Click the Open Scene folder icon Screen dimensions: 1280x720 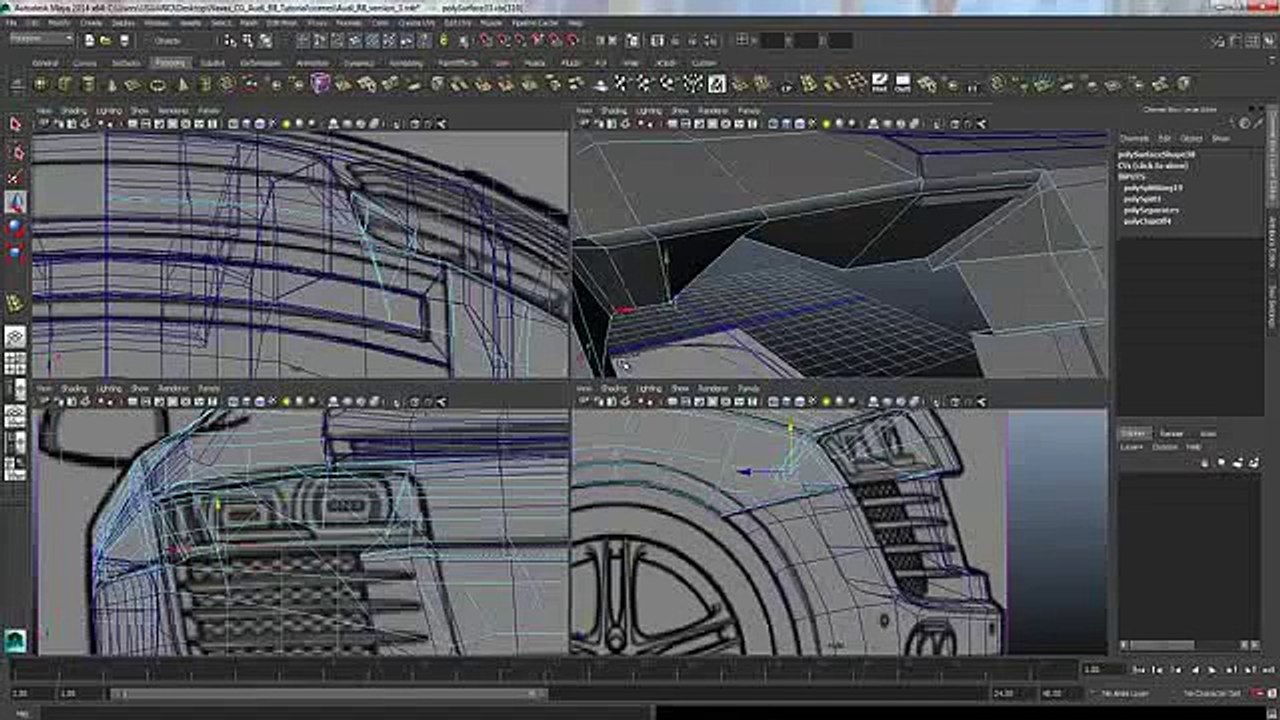pos(105,40)
